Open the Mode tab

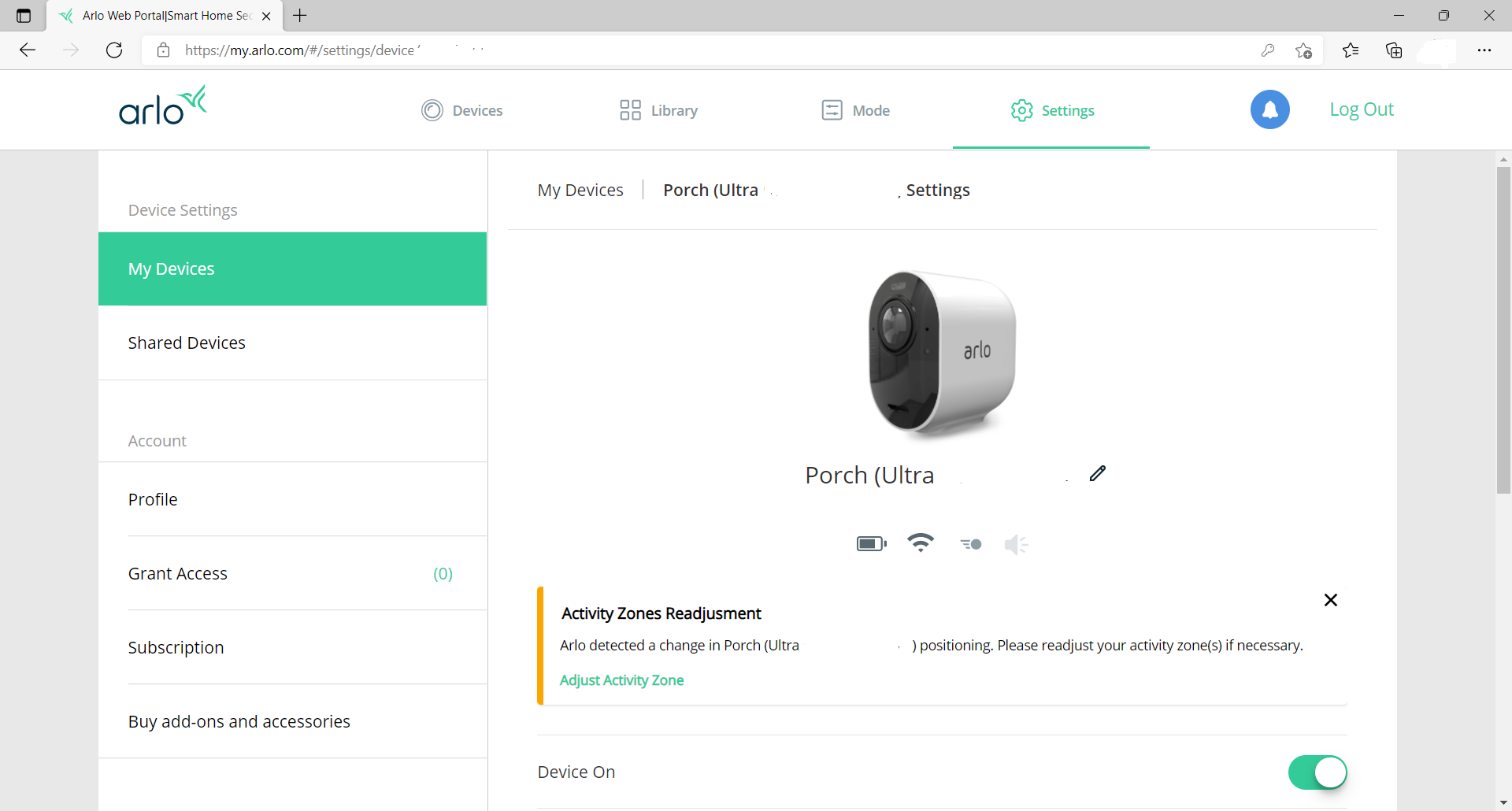[855, 111]
